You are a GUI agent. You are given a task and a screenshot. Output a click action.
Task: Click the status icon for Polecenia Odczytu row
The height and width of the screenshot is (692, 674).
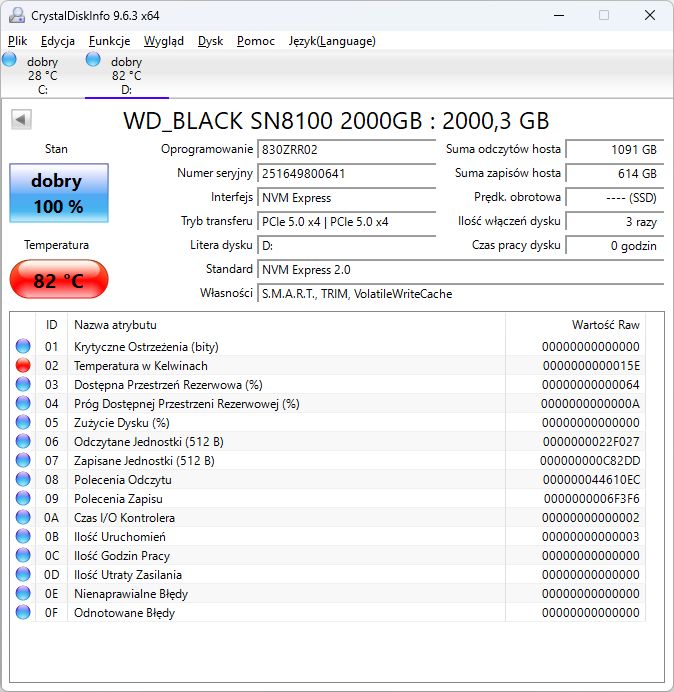[23, 479]
